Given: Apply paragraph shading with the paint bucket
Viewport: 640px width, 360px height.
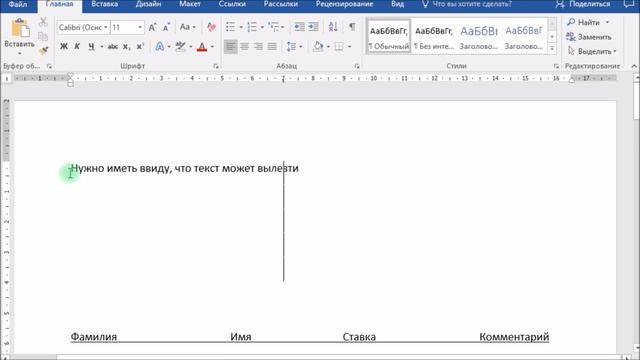Looking at the screenshot, I should coord(318,47).
